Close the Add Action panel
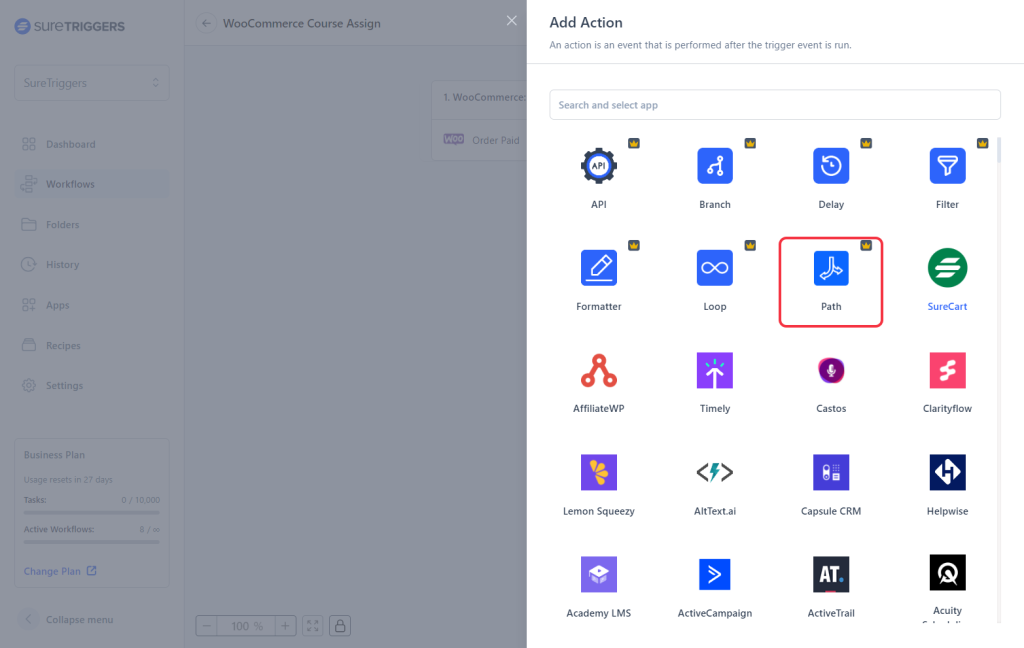Image resolution: width=1024 pixels, height=648 pixels. pos(512,21)
